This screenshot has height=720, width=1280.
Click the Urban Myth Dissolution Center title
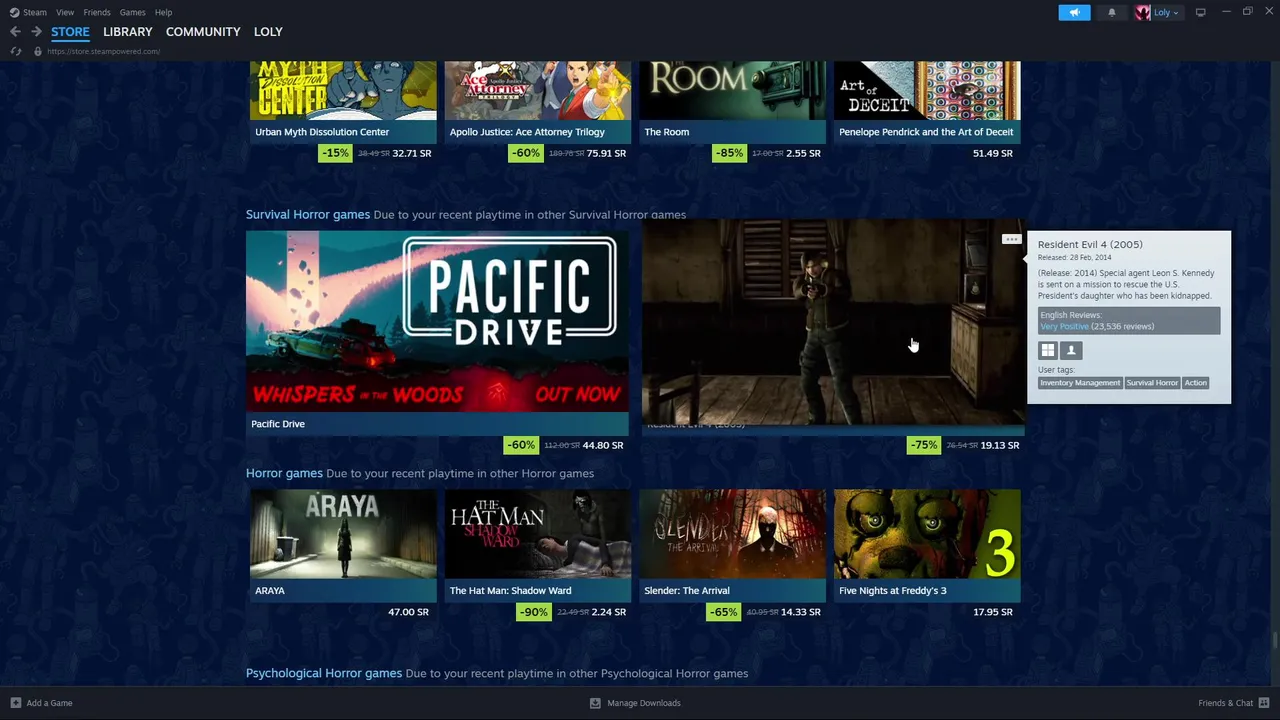click(x=322, y=132)
